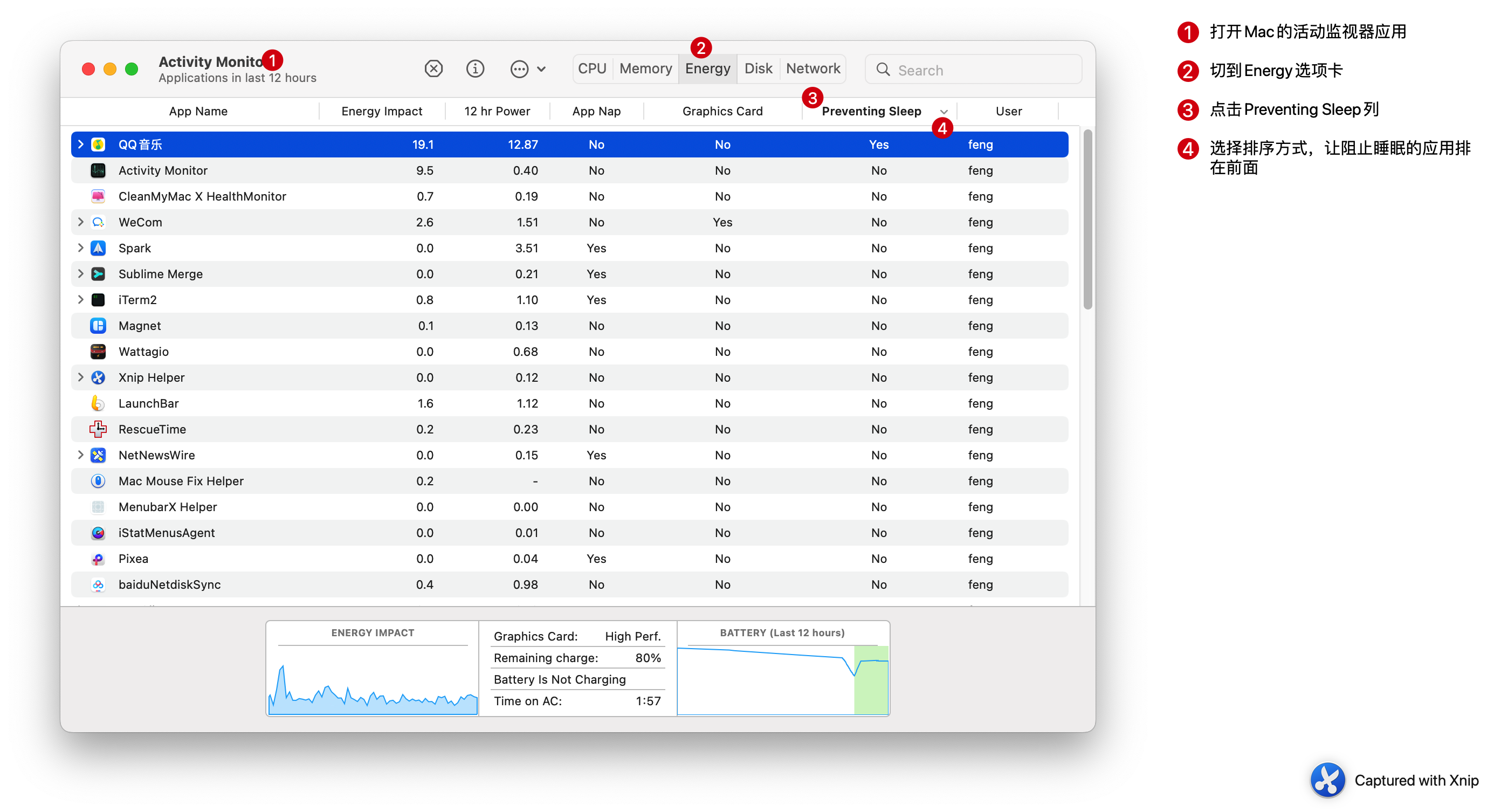
Task: Click the stop process icon in toolbar
Action: [433, 69]
